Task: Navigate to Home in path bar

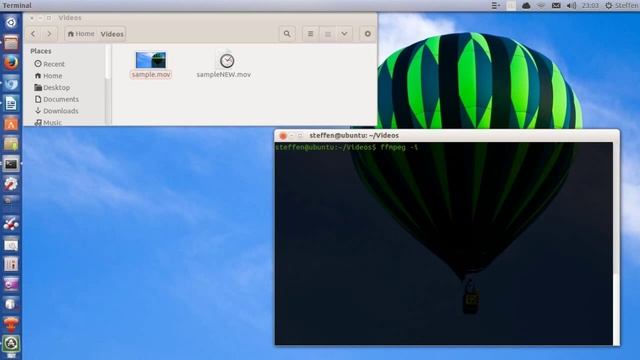Action: pyautogui.click(x=81, y=34)
